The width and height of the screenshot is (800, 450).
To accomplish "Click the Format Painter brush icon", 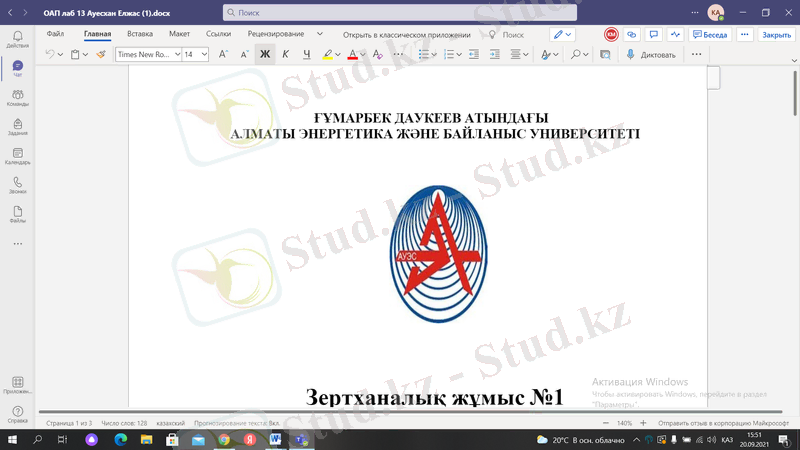I will click(x=100, y=55).
